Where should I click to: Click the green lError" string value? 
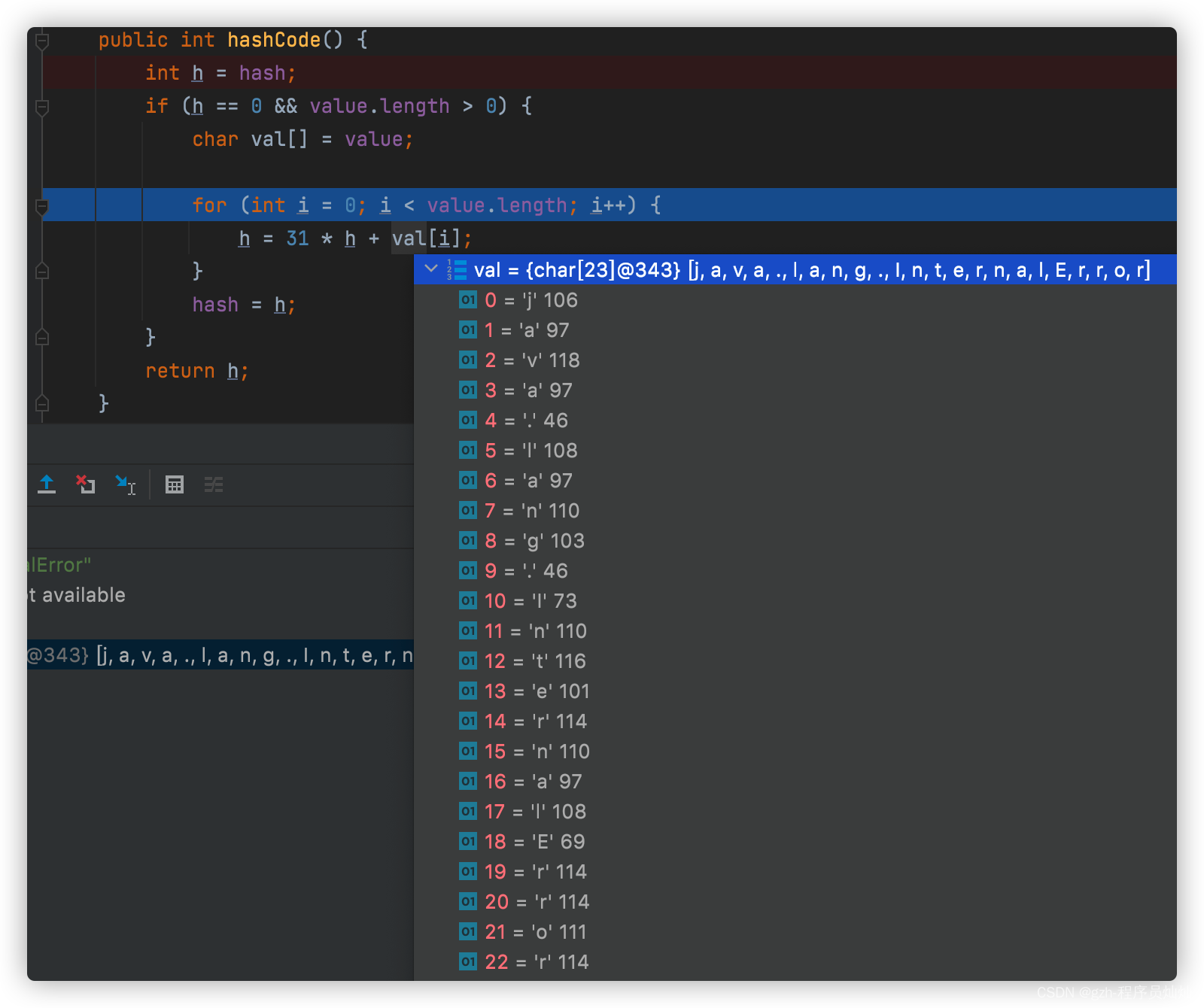[59, 565]
